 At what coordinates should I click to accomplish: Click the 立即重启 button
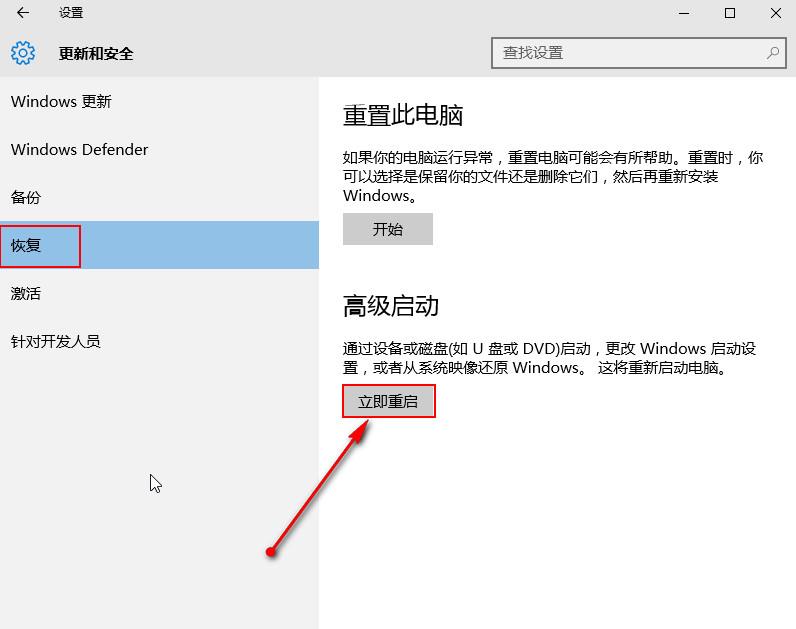point(388,402)
